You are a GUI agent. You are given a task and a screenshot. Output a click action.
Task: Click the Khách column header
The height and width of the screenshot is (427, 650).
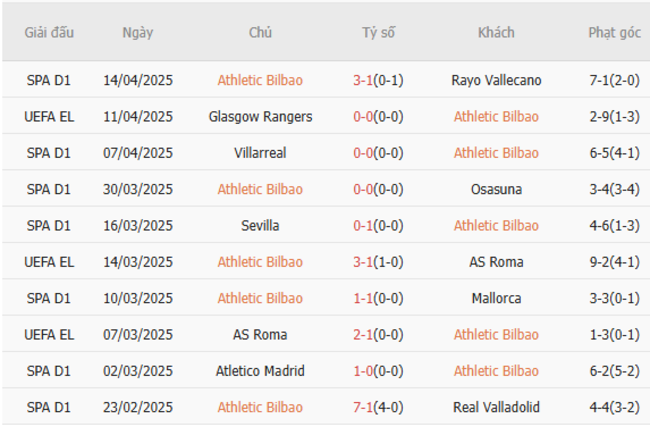tap(496, 33)
